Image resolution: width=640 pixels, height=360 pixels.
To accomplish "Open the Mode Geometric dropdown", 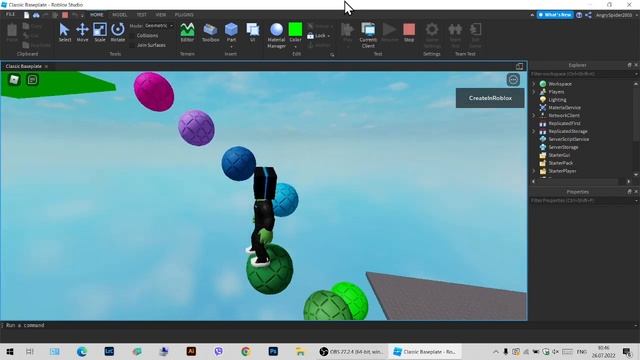I will tap(159, 26).
